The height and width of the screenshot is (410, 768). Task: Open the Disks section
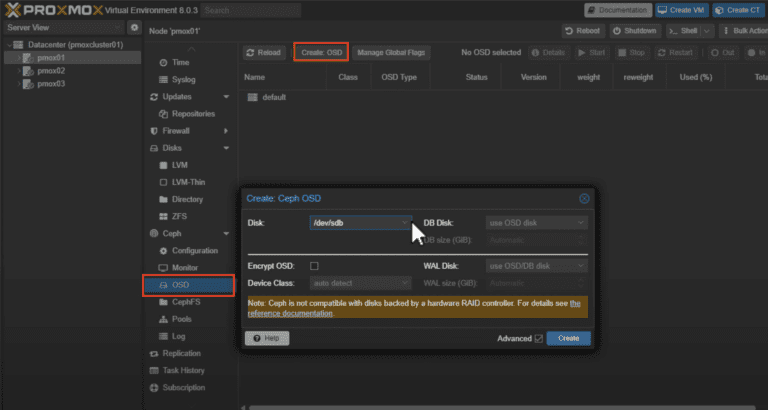(172, 148)
